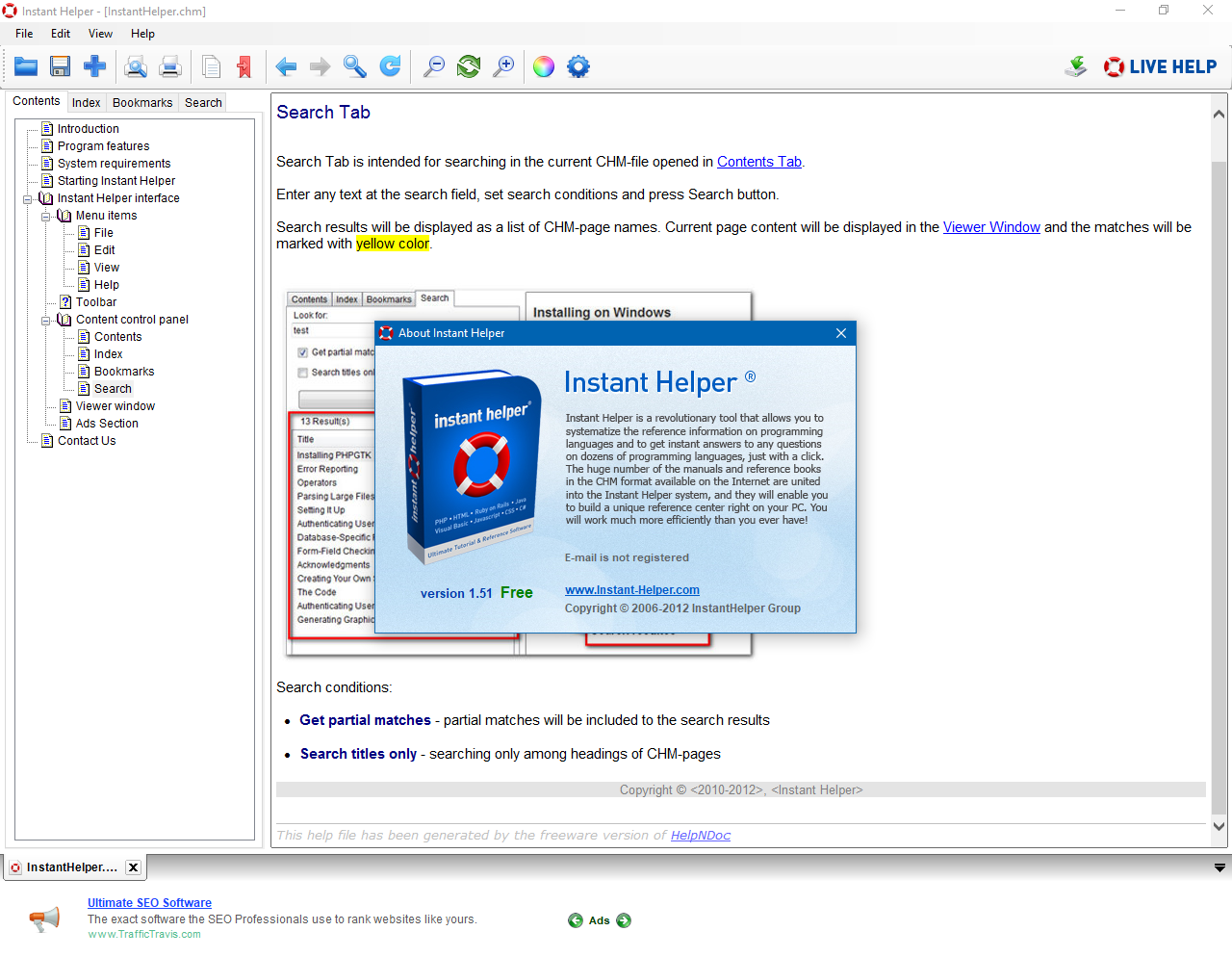The image size is (1232, 957).
Task: Open settings with the blue gear icon
Action: click(578, 66)
